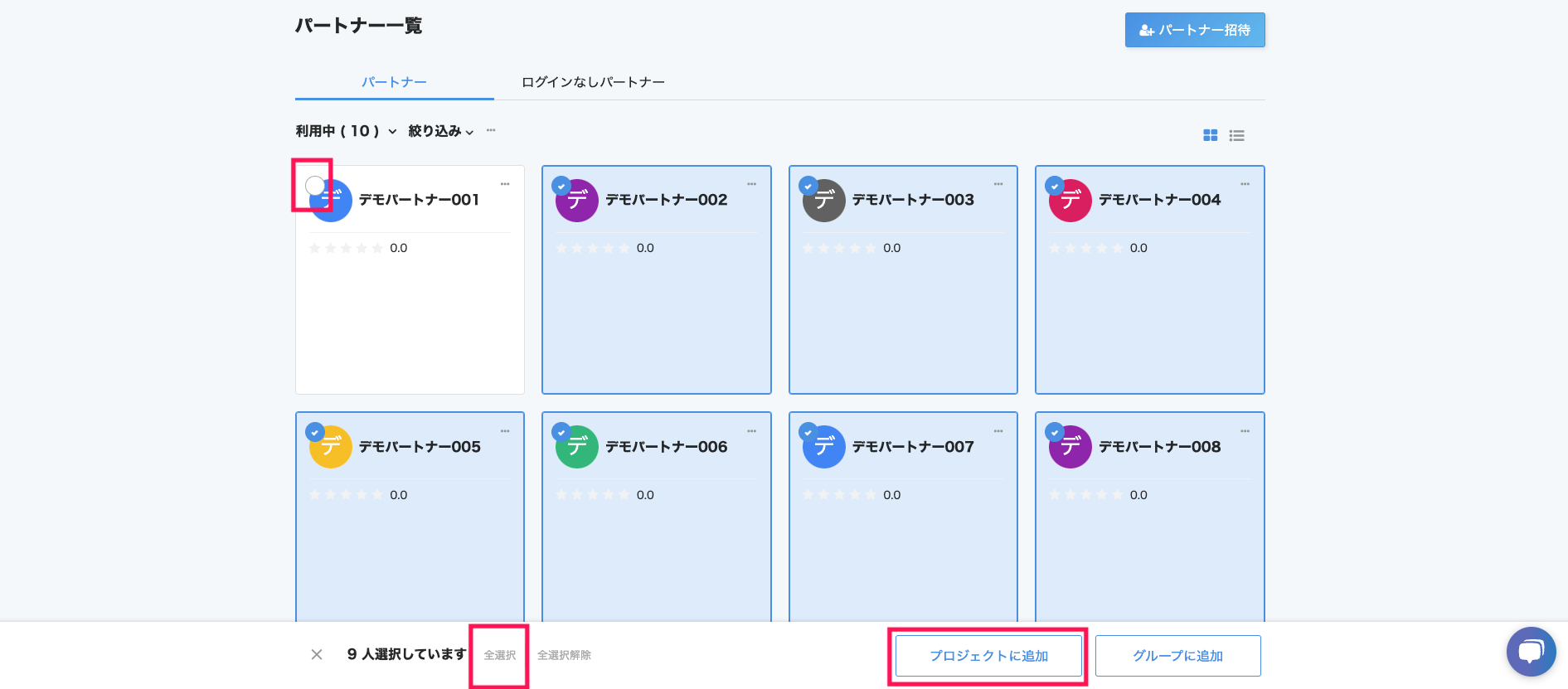Expand the 利用中 (10) status dropdown
Screen dimensions: 1568x689
tap(346, 131)
